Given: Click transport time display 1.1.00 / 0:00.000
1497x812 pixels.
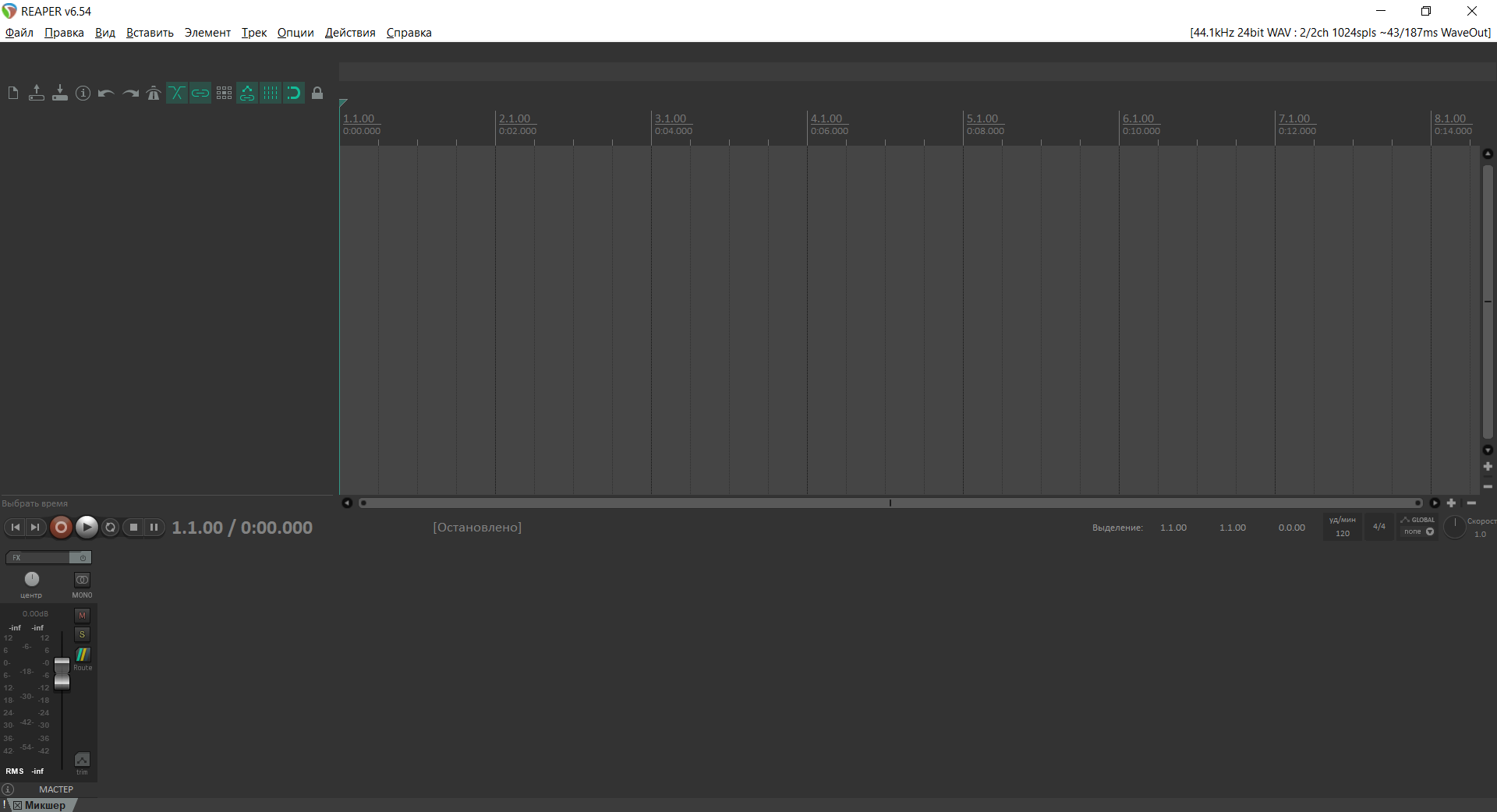Looking at the screenshot, I should coord(242,528).
